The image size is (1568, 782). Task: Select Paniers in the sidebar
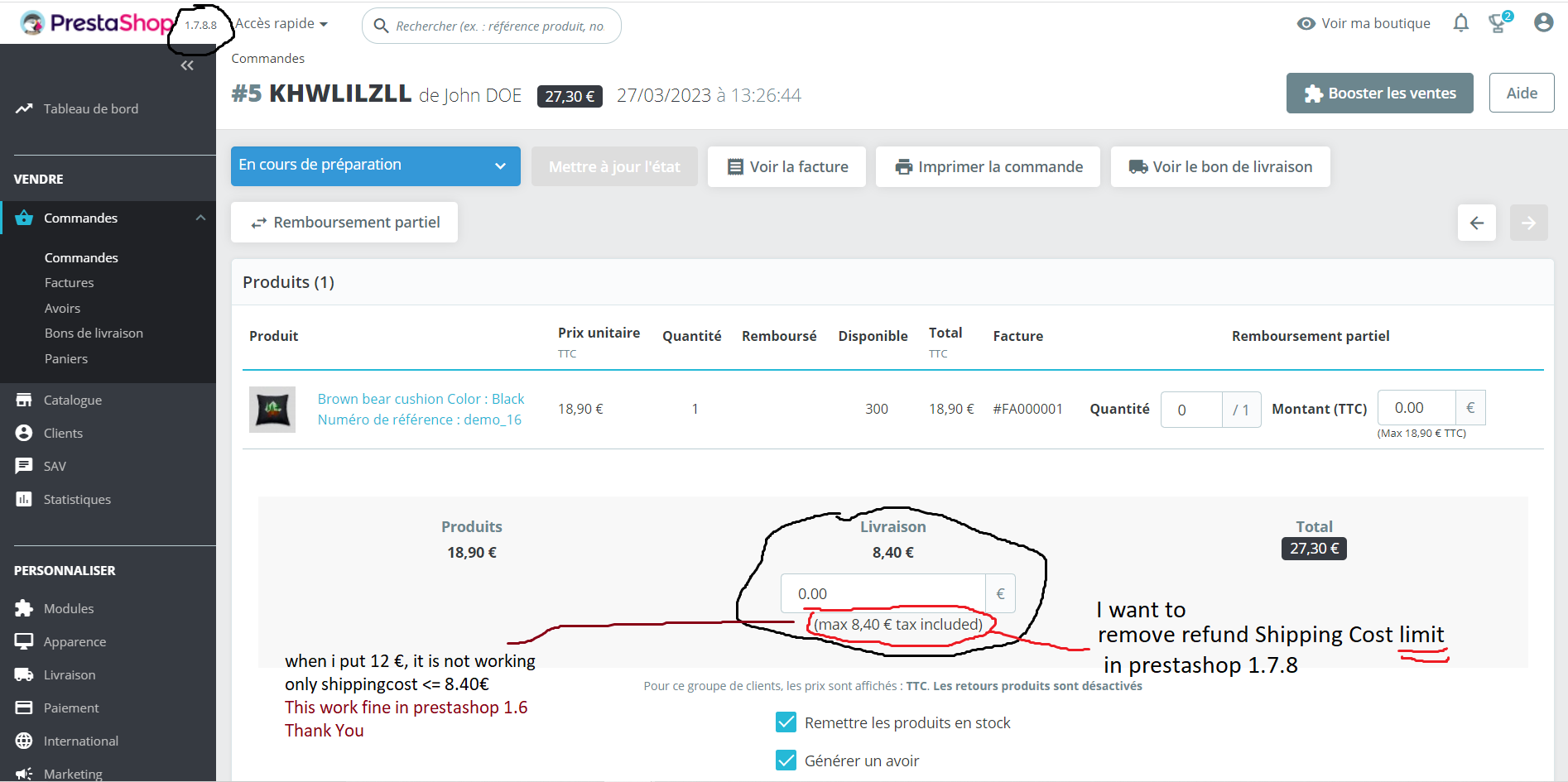(66, 358)
